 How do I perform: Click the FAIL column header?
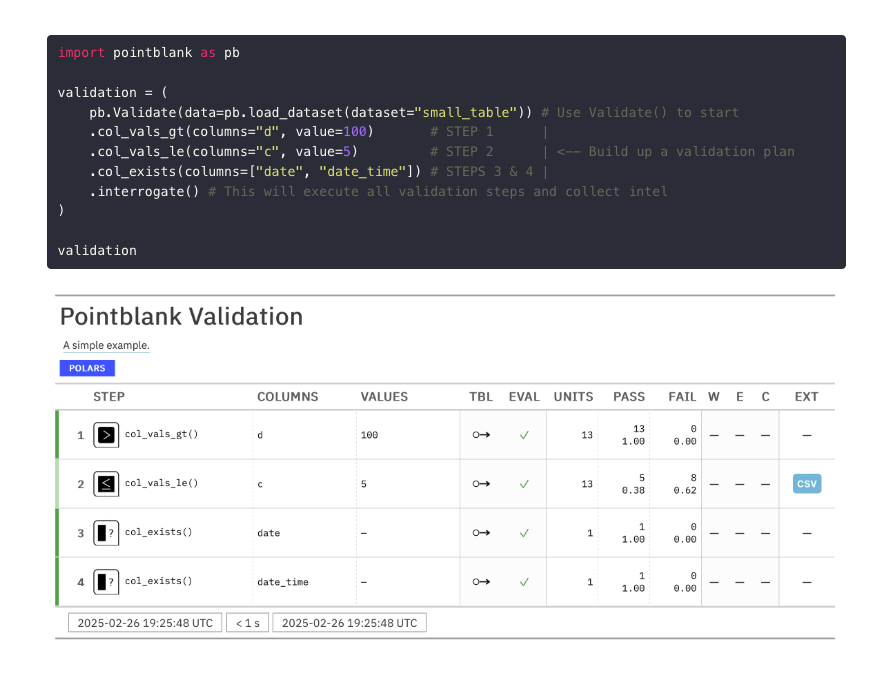[x=682, y=396]
